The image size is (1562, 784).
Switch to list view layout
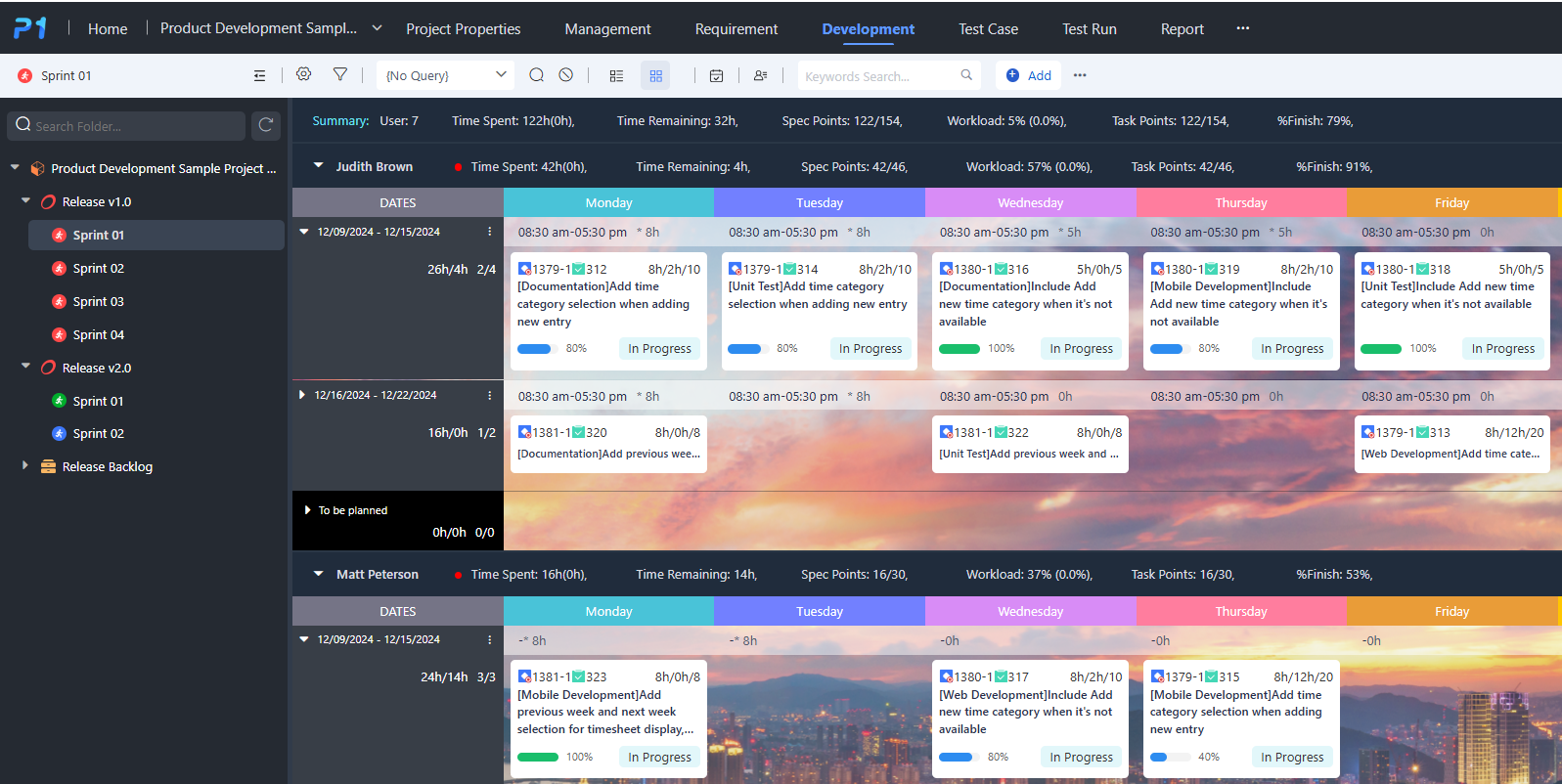pos(616,75)
